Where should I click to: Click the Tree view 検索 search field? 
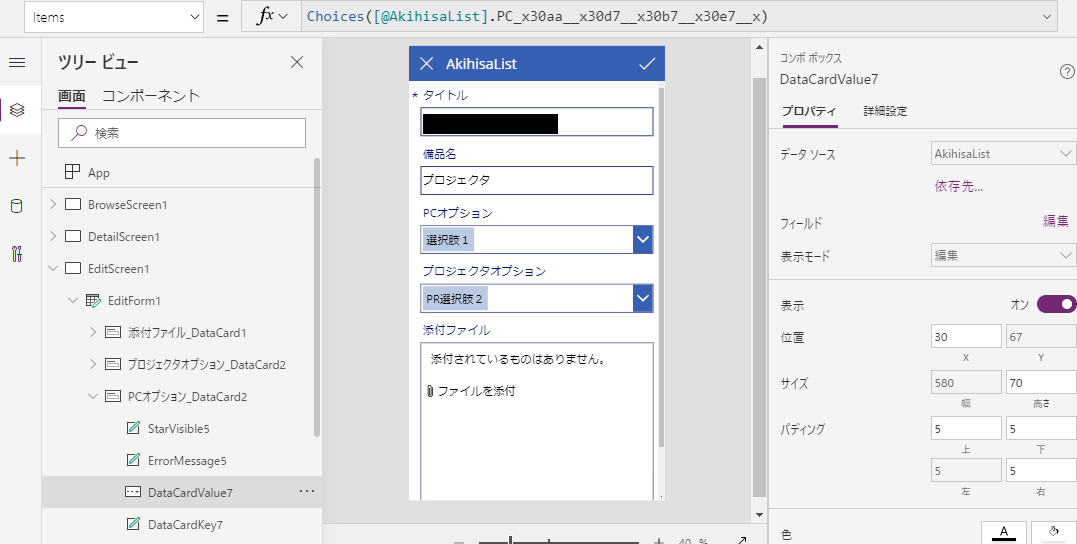click(x=182, y=133)
